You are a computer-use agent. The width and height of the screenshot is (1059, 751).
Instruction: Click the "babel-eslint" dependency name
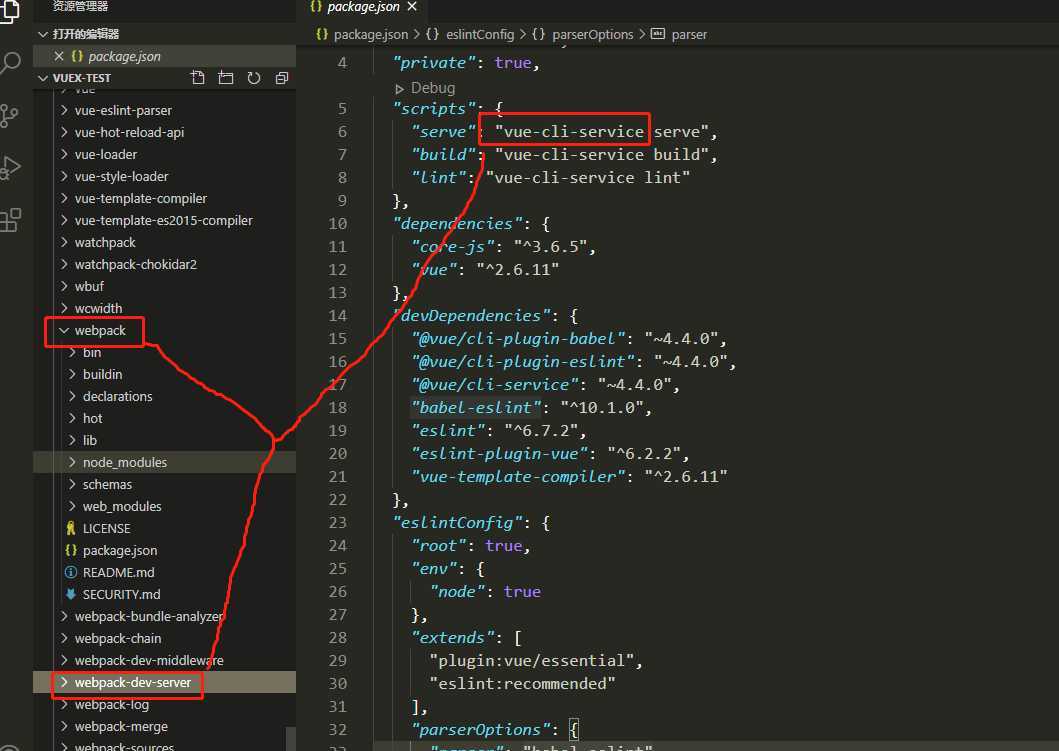point(476,408)
